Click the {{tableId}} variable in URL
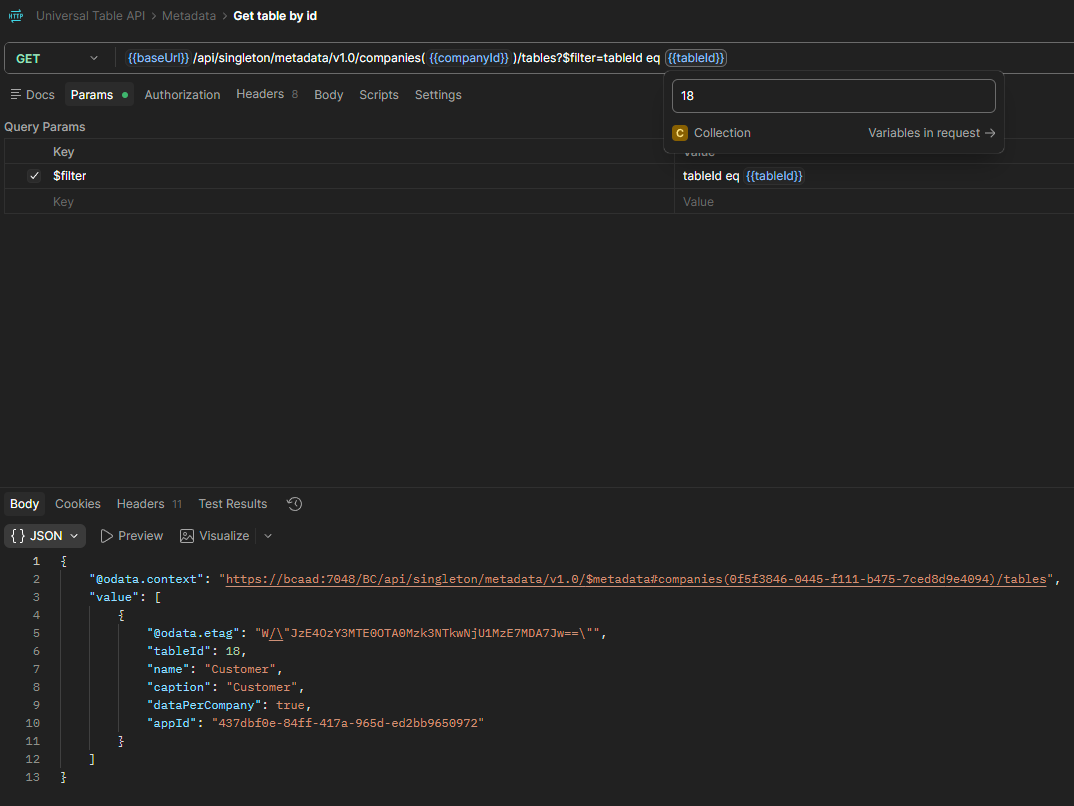 696,58
